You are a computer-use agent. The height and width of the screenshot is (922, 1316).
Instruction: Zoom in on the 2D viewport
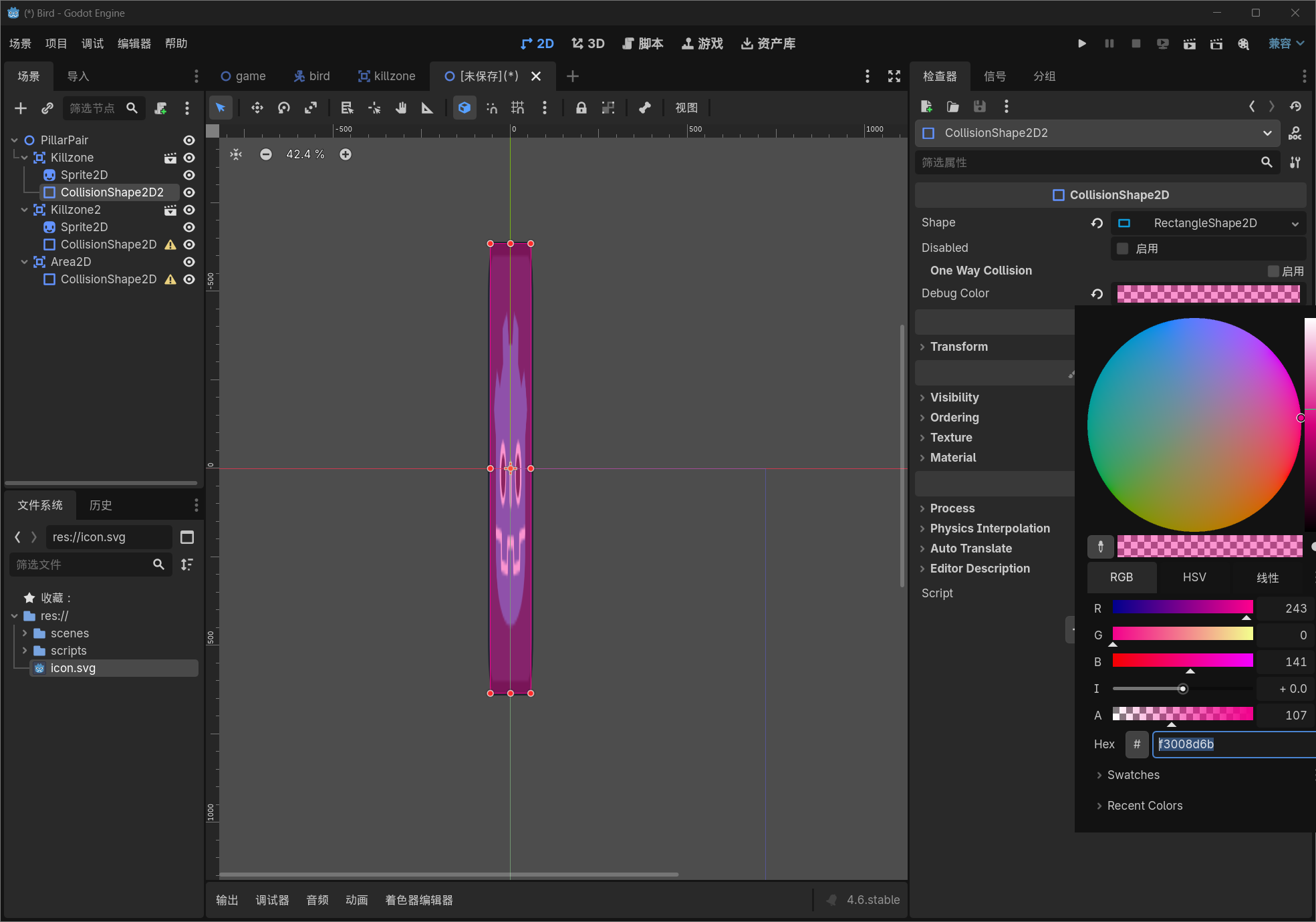(x=346, y=154)
